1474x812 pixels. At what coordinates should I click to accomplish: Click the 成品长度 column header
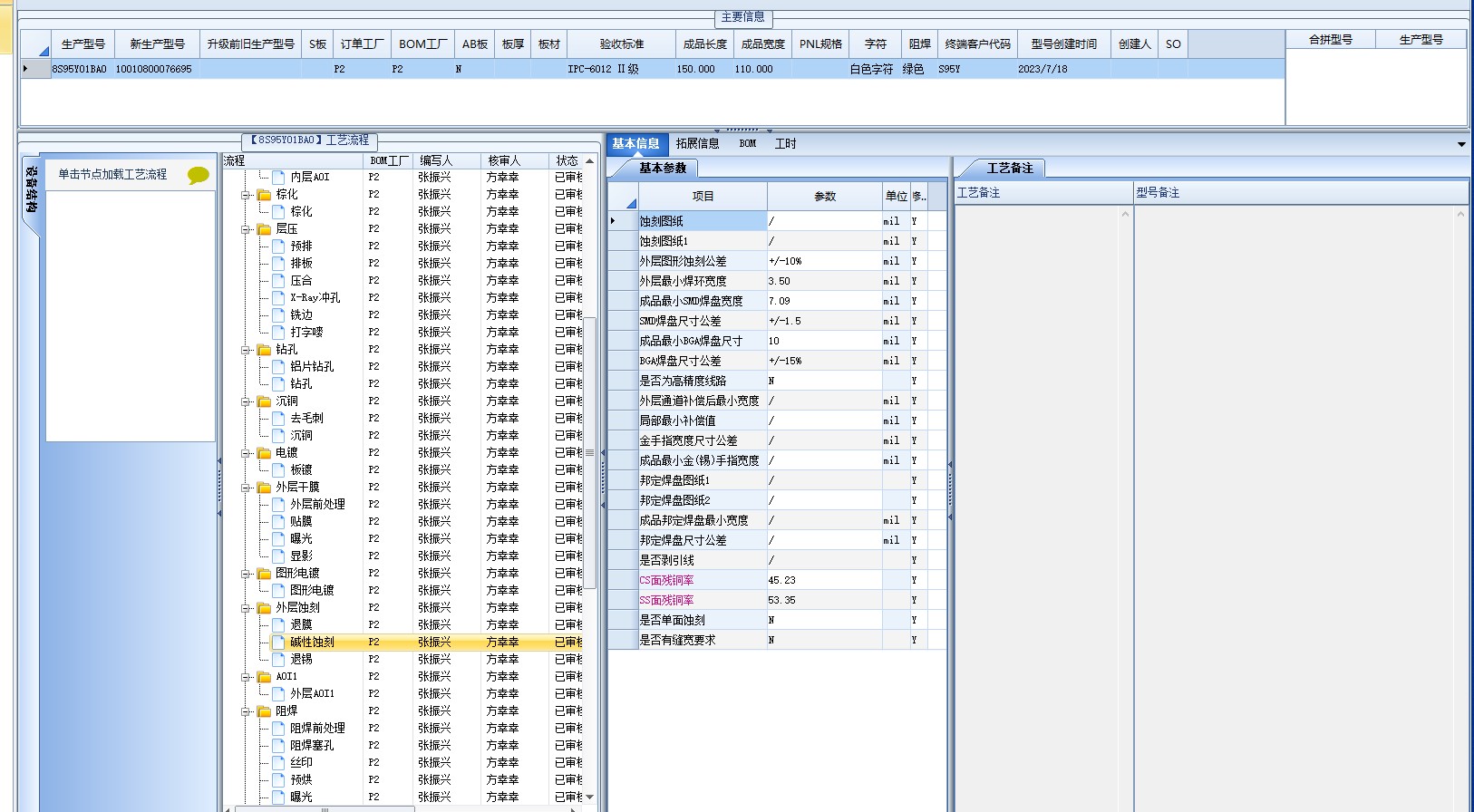click(704, 43)
